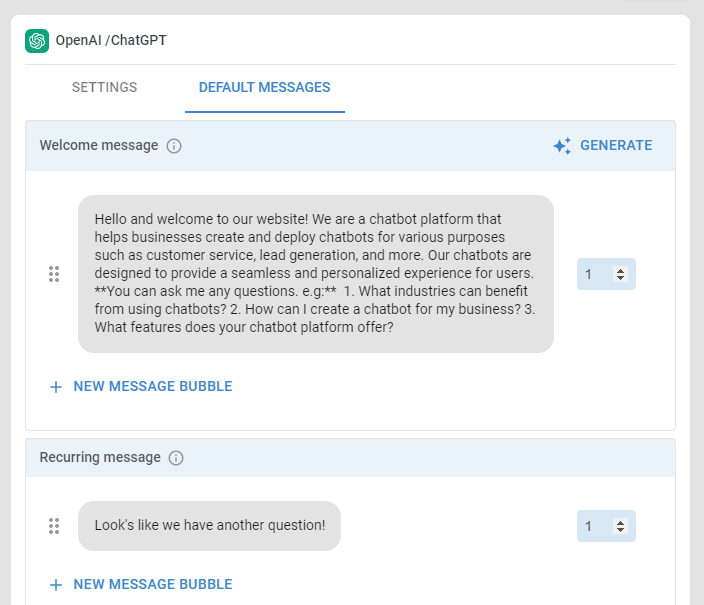
Task: Edit the welcome message bubble text
Action: point(316,274)
